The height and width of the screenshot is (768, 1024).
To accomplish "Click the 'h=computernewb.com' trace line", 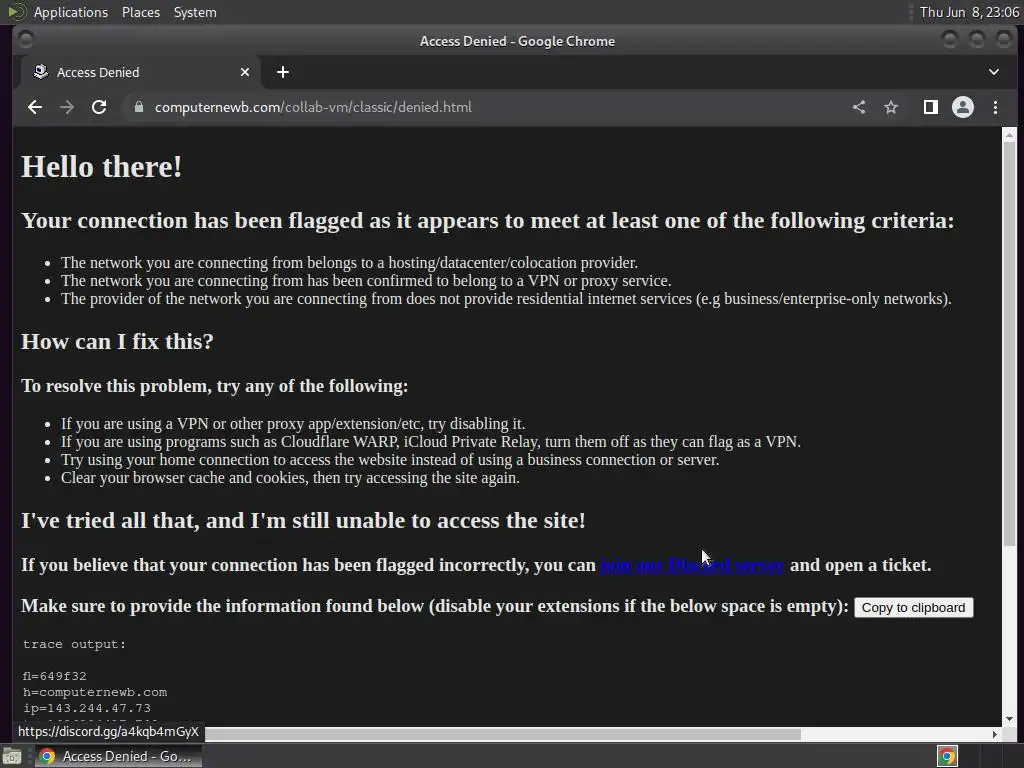I will click(x=95, y=692).
